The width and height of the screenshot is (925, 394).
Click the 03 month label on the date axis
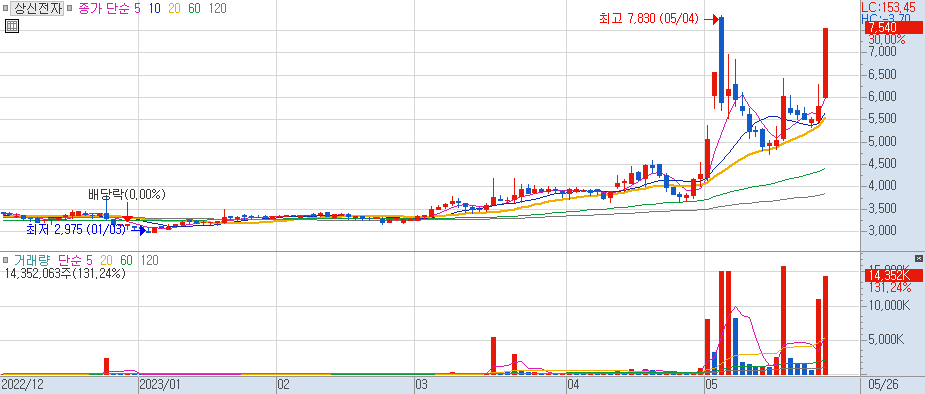click(x=422, y=385)
